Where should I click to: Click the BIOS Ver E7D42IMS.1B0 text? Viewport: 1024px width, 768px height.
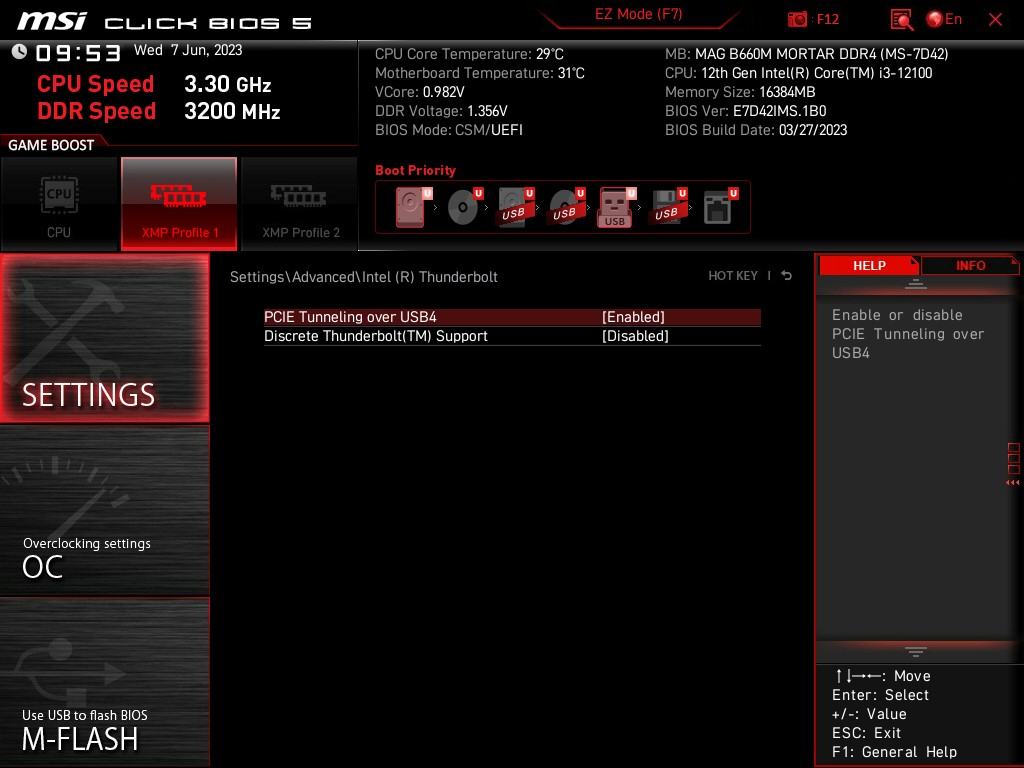click(745, 111)
